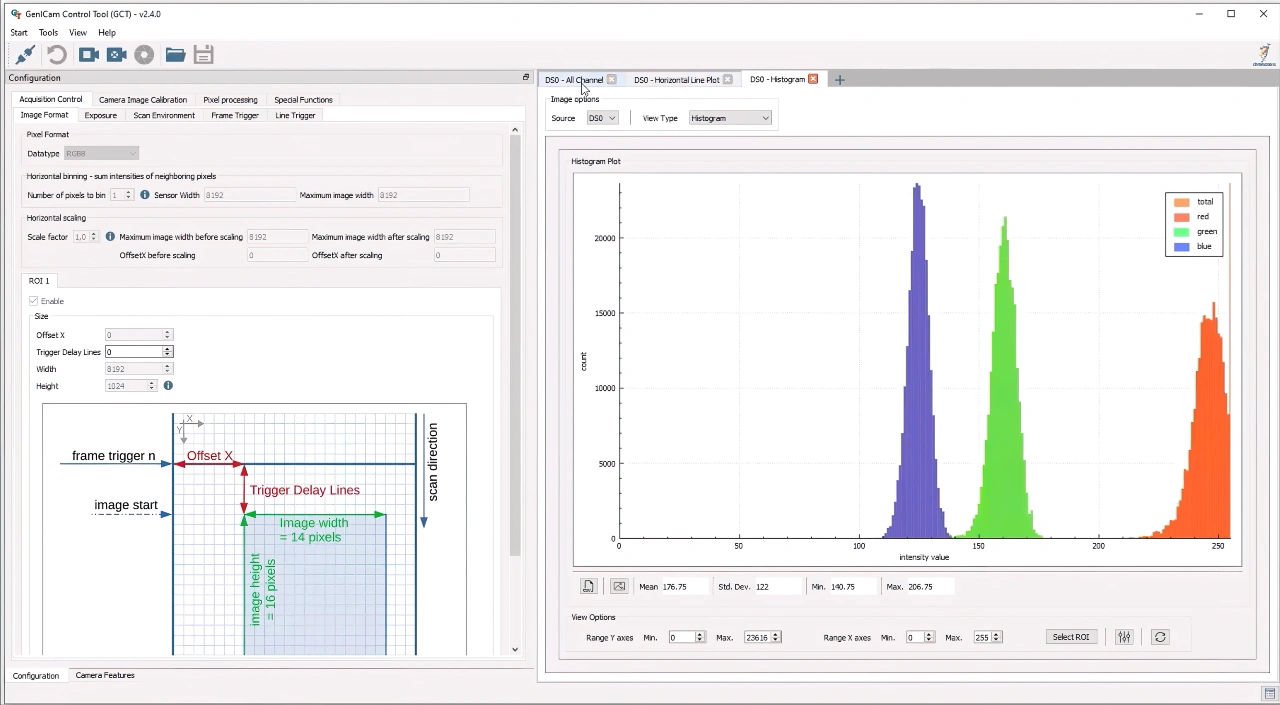Viewport: 1280px width, 705px height.
Task: Open histogram settings sliders icon
Action: [x=1124, y=637]
